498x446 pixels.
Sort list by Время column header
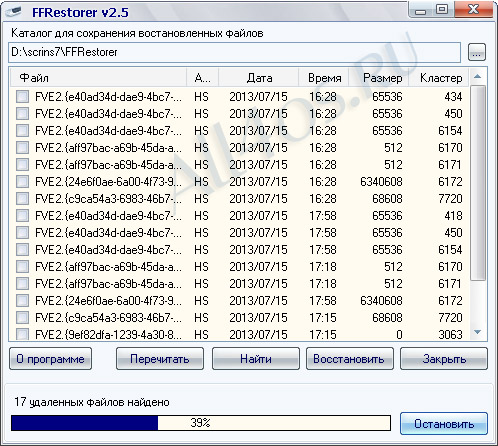tap(323, 78)
